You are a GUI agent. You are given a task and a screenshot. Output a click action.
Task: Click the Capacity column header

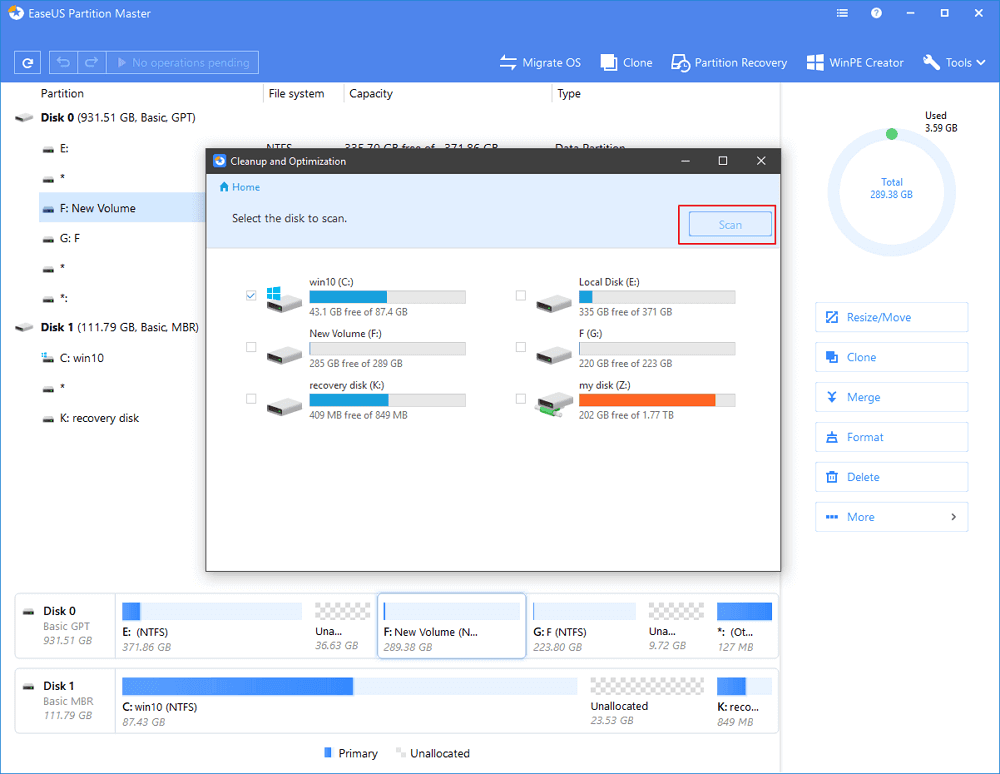pos(371,93)
